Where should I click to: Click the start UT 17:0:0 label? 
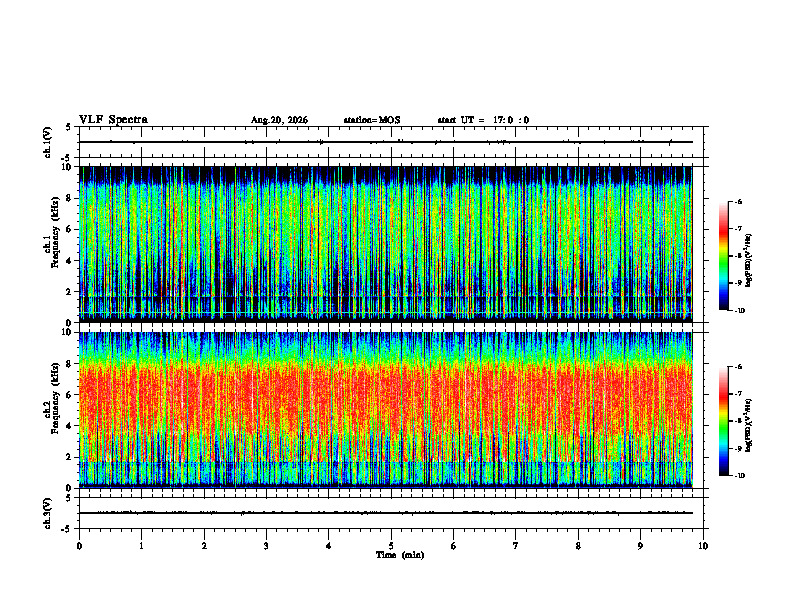point(483,120)
